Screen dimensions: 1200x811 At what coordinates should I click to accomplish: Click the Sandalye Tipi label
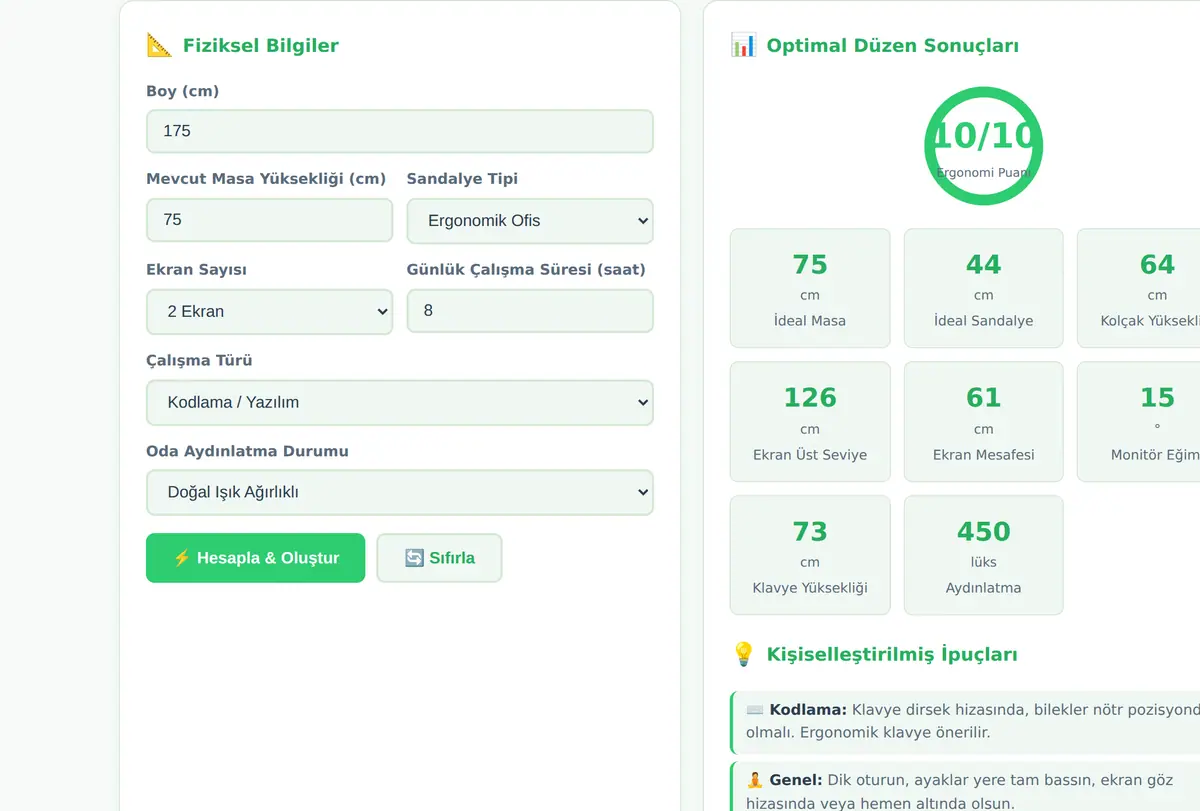coord(462,179)
